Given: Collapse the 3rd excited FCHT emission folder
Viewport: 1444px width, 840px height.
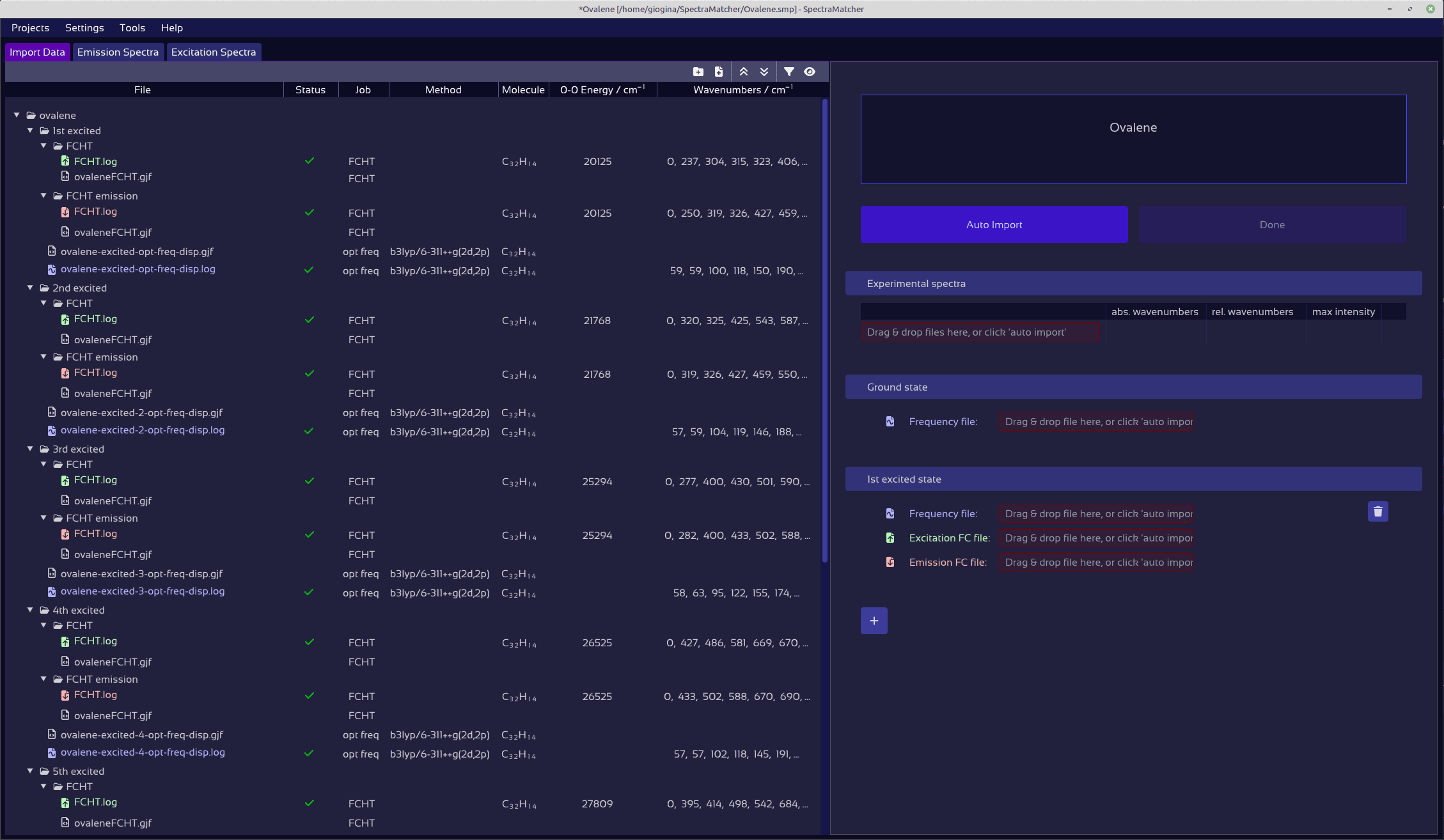Looking at the screenshot, I should click(x=43, y=518).
